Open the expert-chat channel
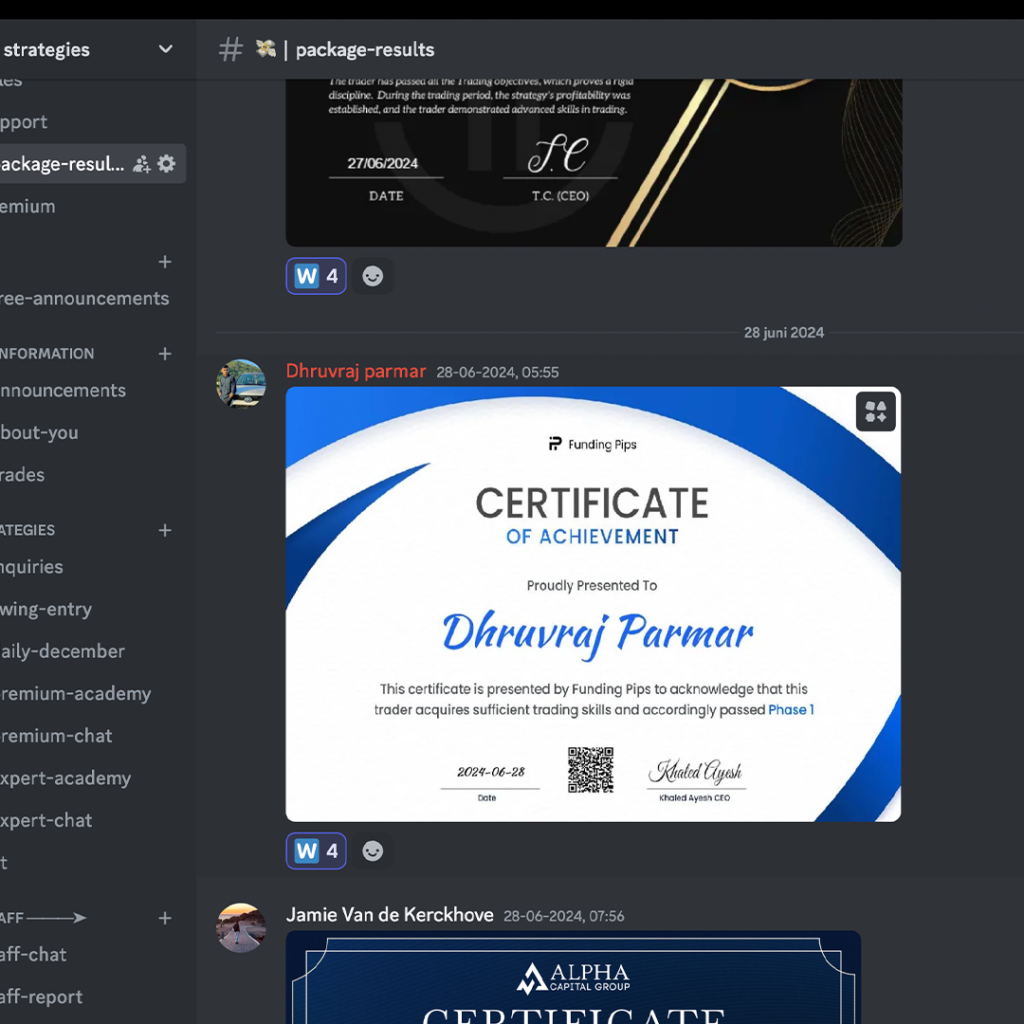Screen dimensions: 1024x1024 point(46,820)
